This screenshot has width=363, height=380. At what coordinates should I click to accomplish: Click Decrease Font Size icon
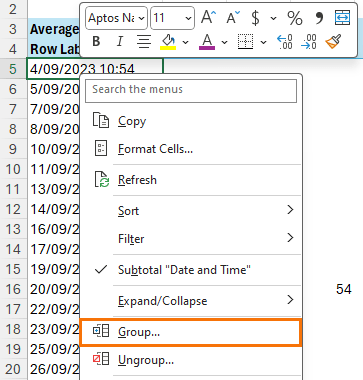[x=233, y=17]
